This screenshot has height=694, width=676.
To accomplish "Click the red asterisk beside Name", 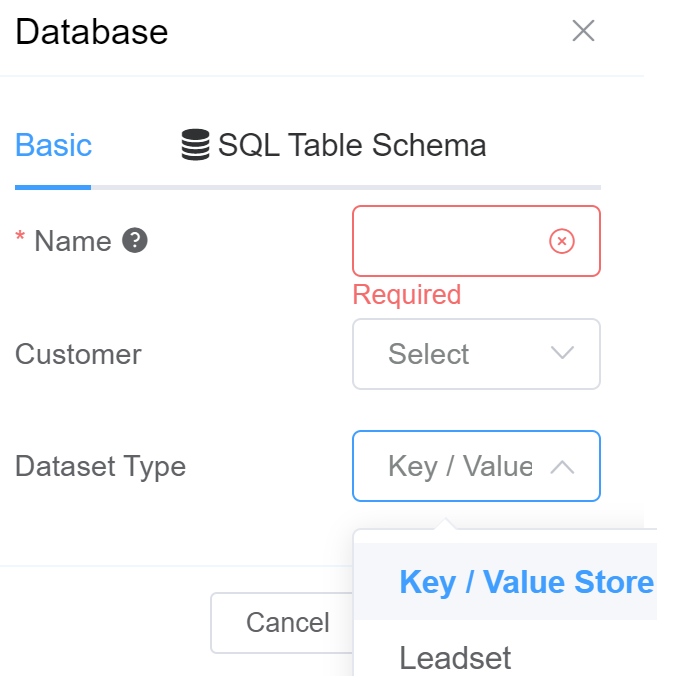I will (x=20, y=240).
